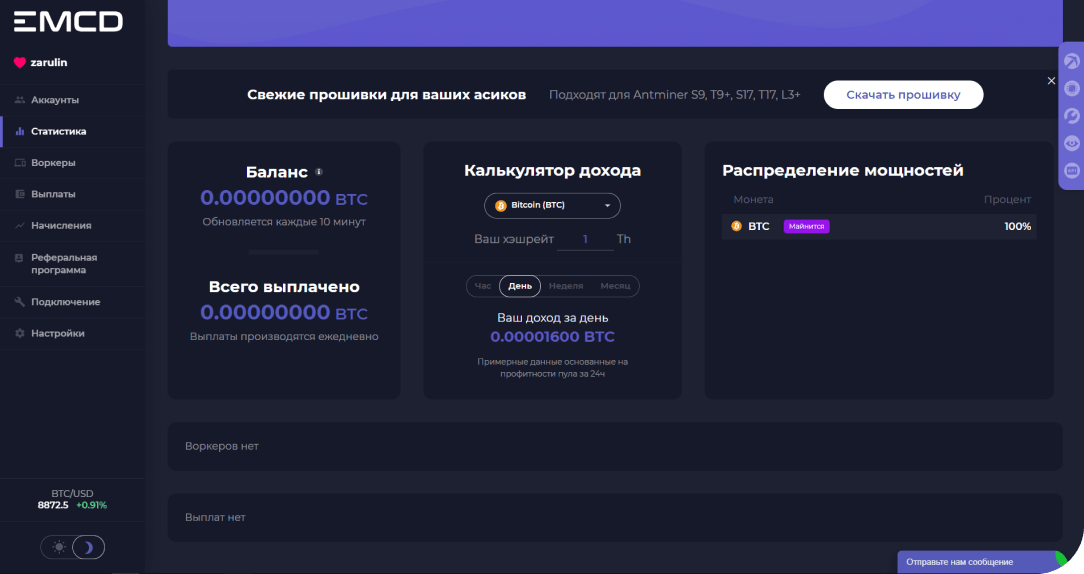Select dark theme moon toggle
The height and width of the screenshot is (574, 1084).
tap(89, 547)
